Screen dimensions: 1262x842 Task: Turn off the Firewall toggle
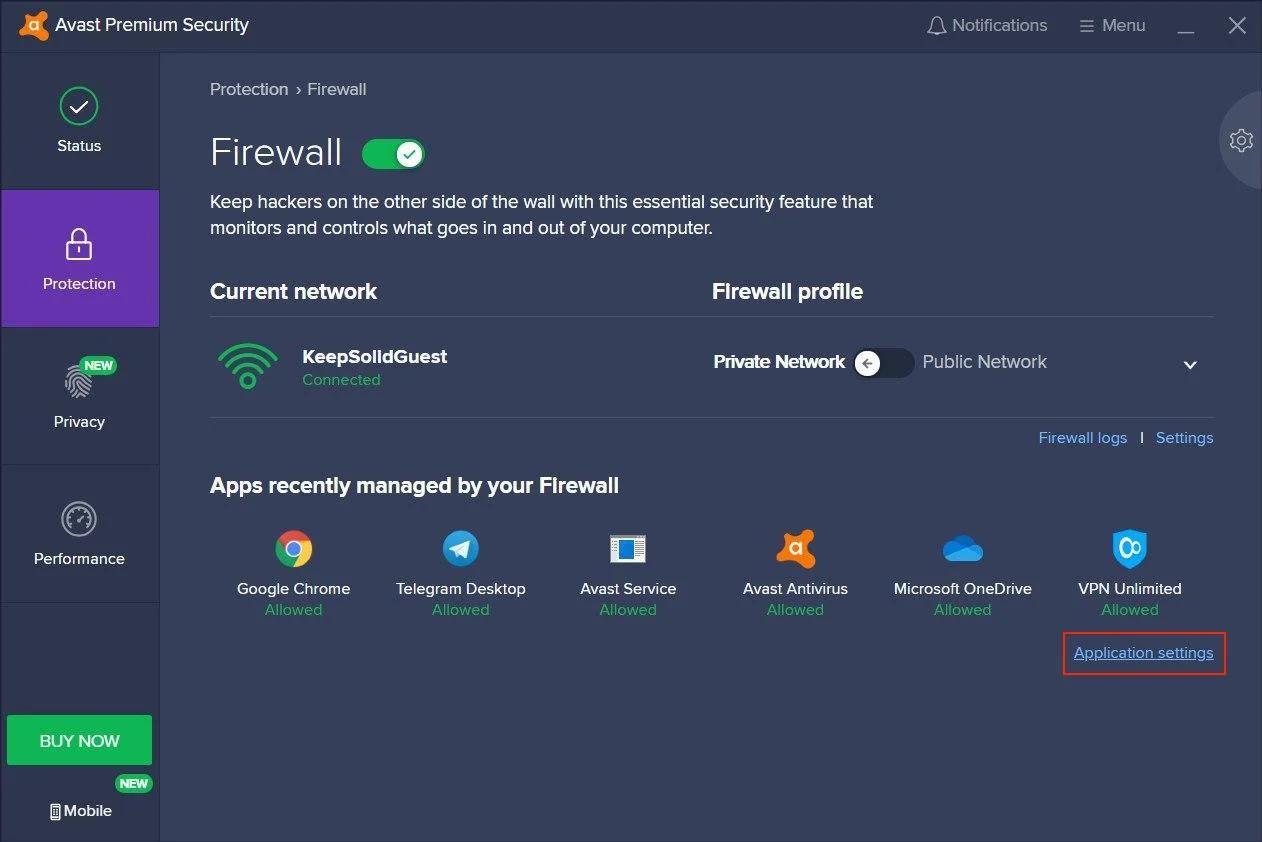pos(394,154)
